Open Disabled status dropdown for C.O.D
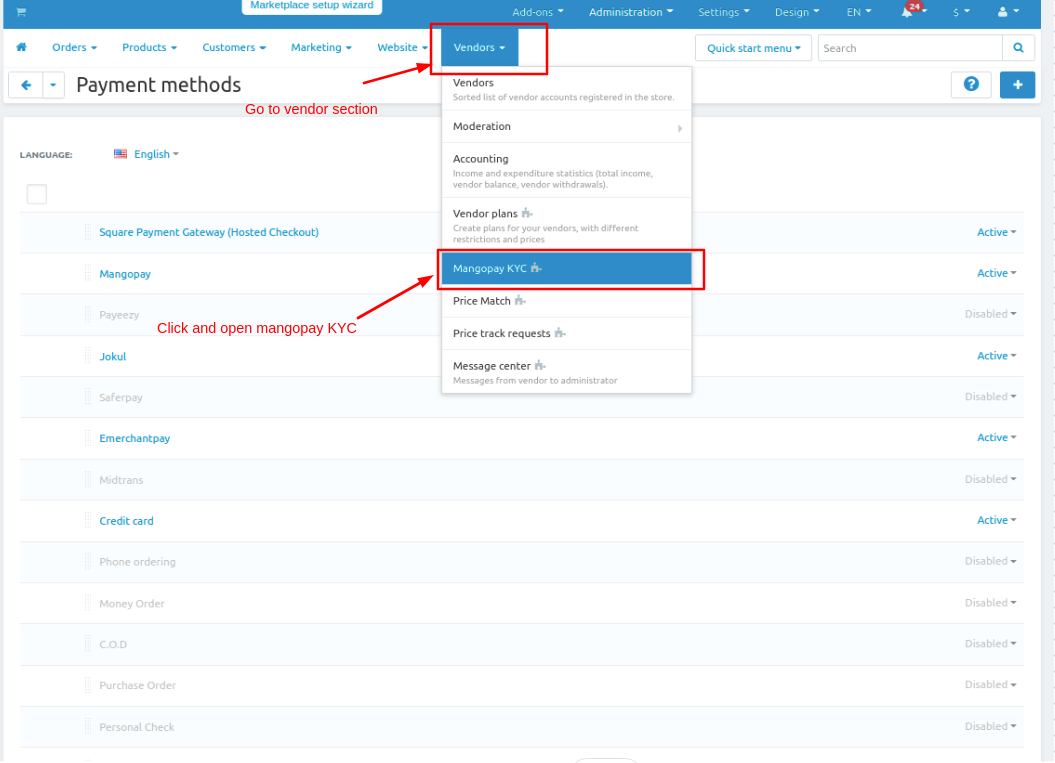This screenshot has width=1055, height=763. click(990, 644)
